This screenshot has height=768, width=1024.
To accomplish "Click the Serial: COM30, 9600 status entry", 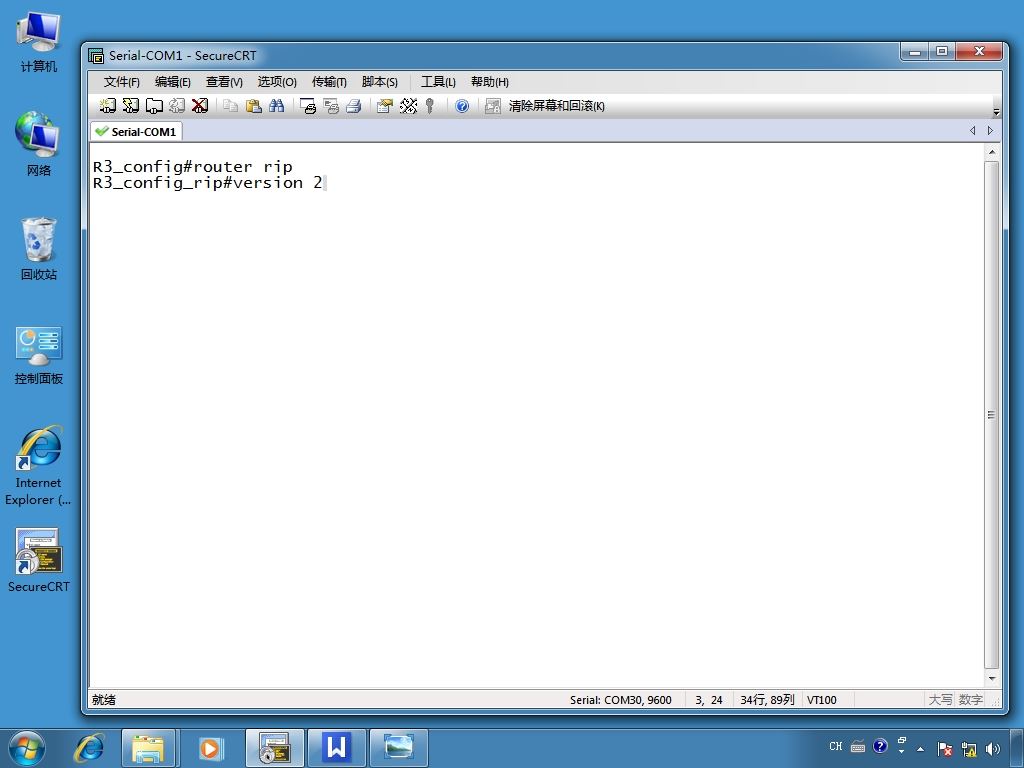I will [x=620, y=700].
